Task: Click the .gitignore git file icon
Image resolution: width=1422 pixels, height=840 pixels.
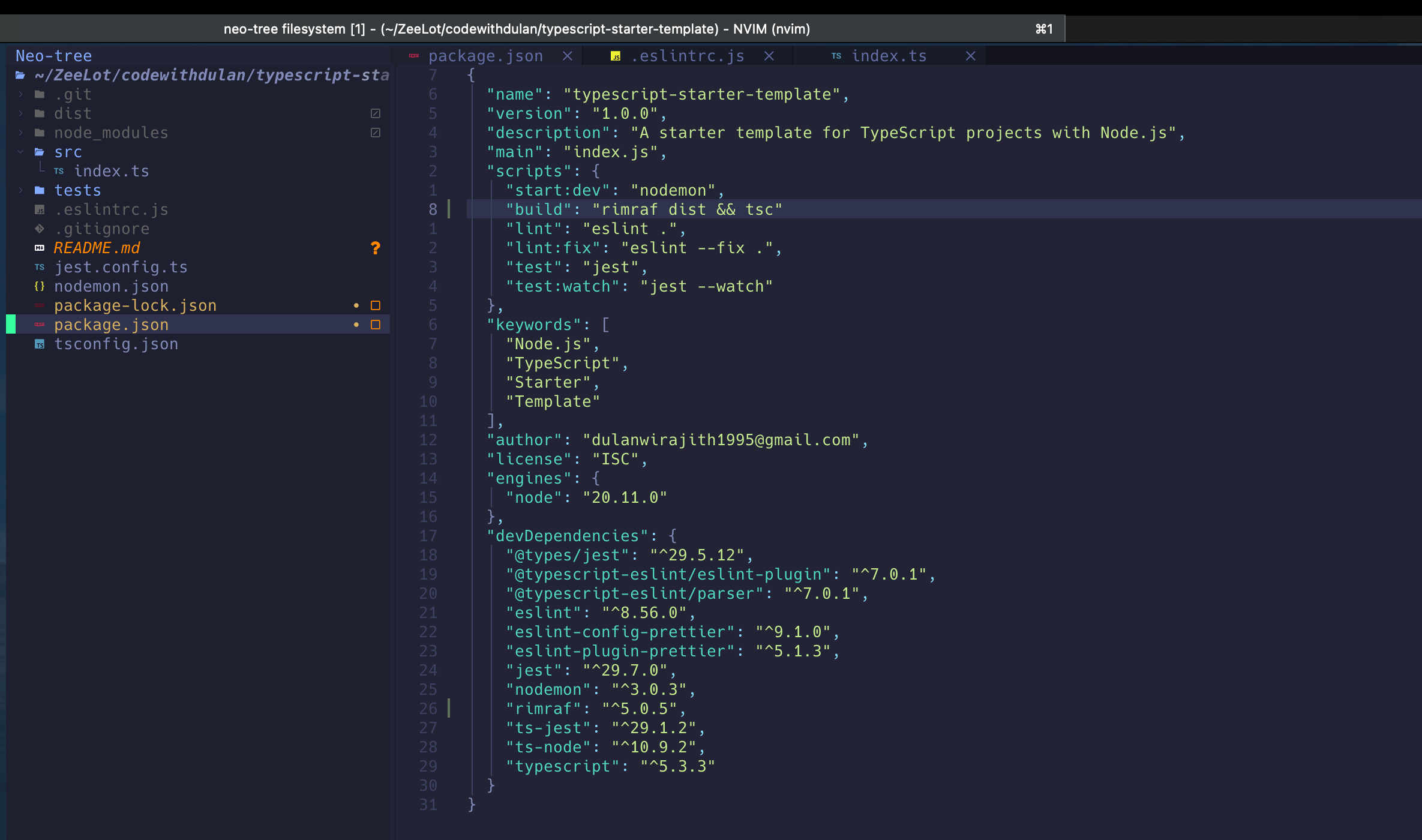Action: click(x=40, y=229)
